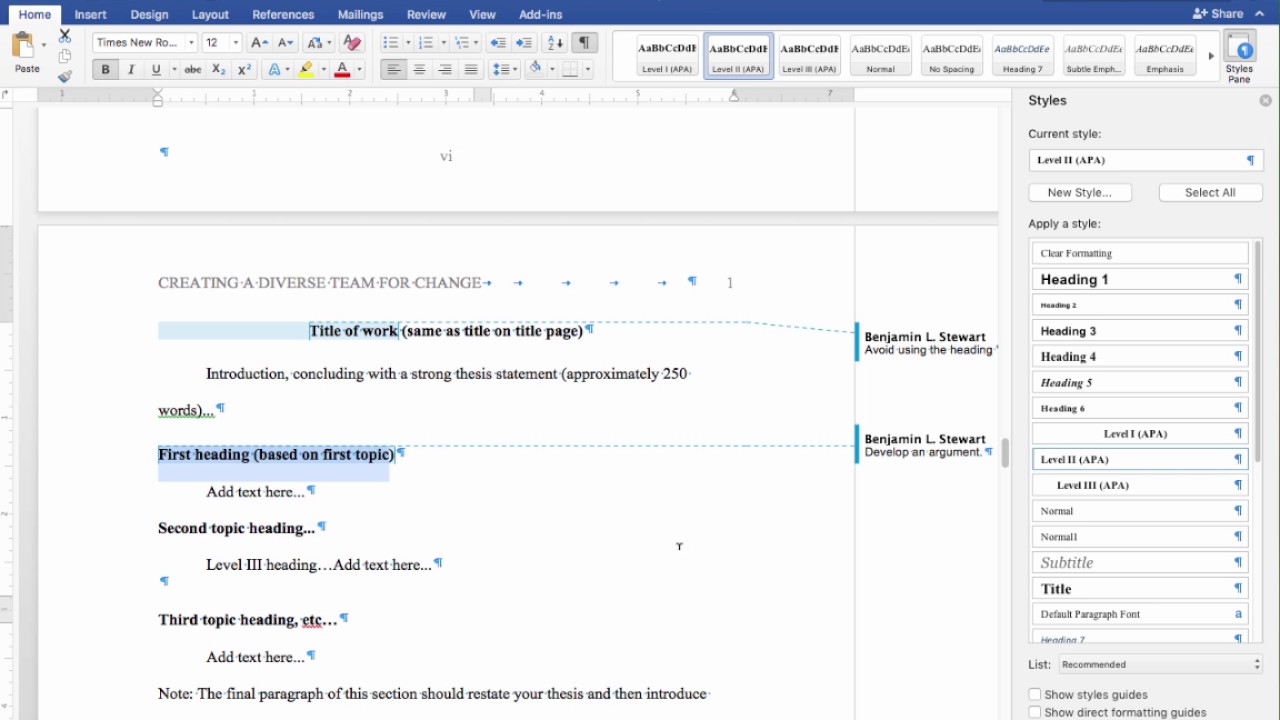This screenshot has height=720, width=1280.
Task: Toggle Italic formatting
Action: (130, 70)
